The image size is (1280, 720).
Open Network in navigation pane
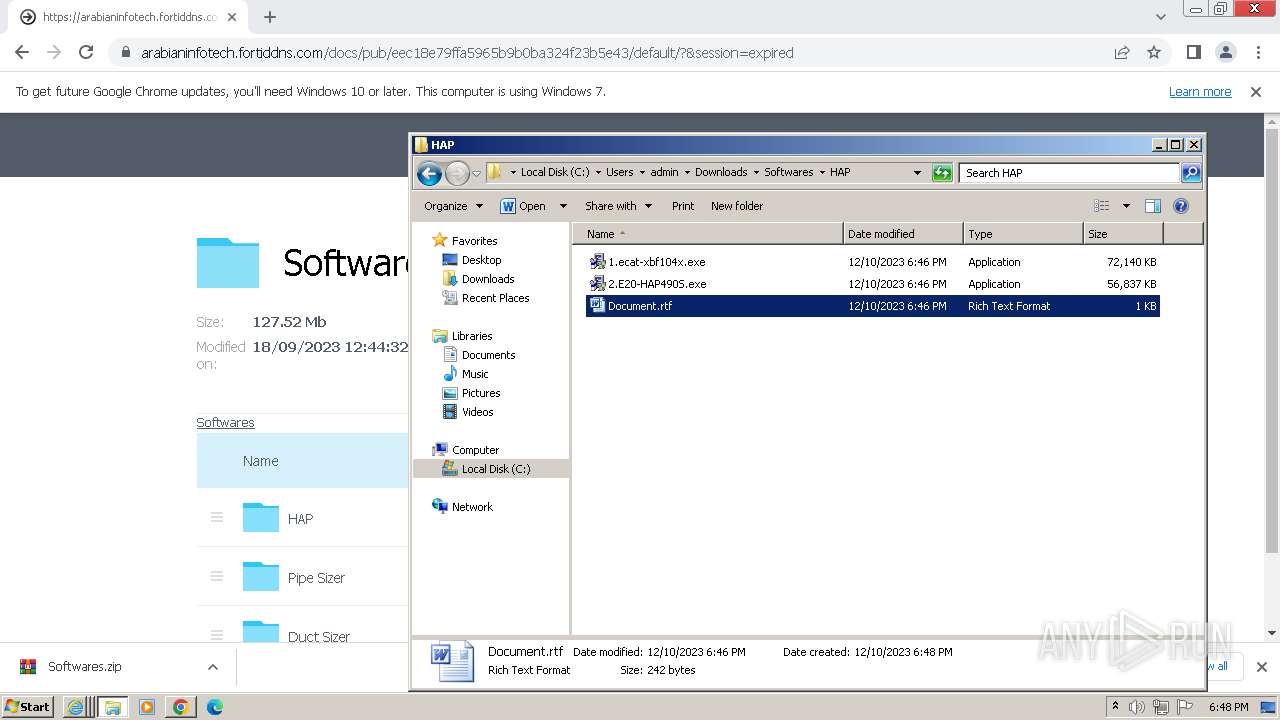[x=471, y=507]
